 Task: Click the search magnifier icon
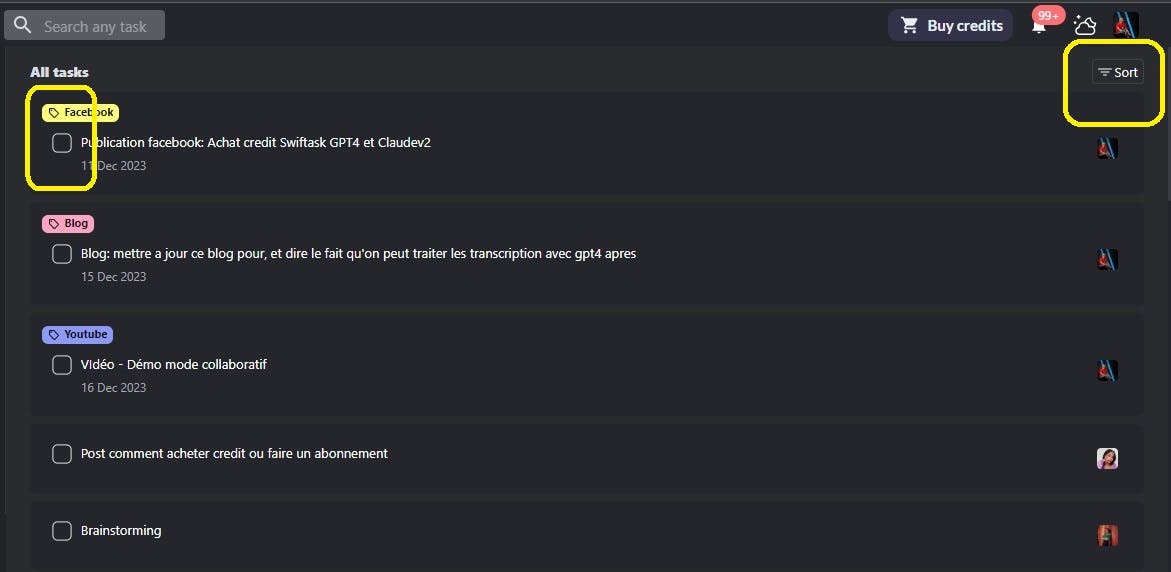[x=22, y=26]
